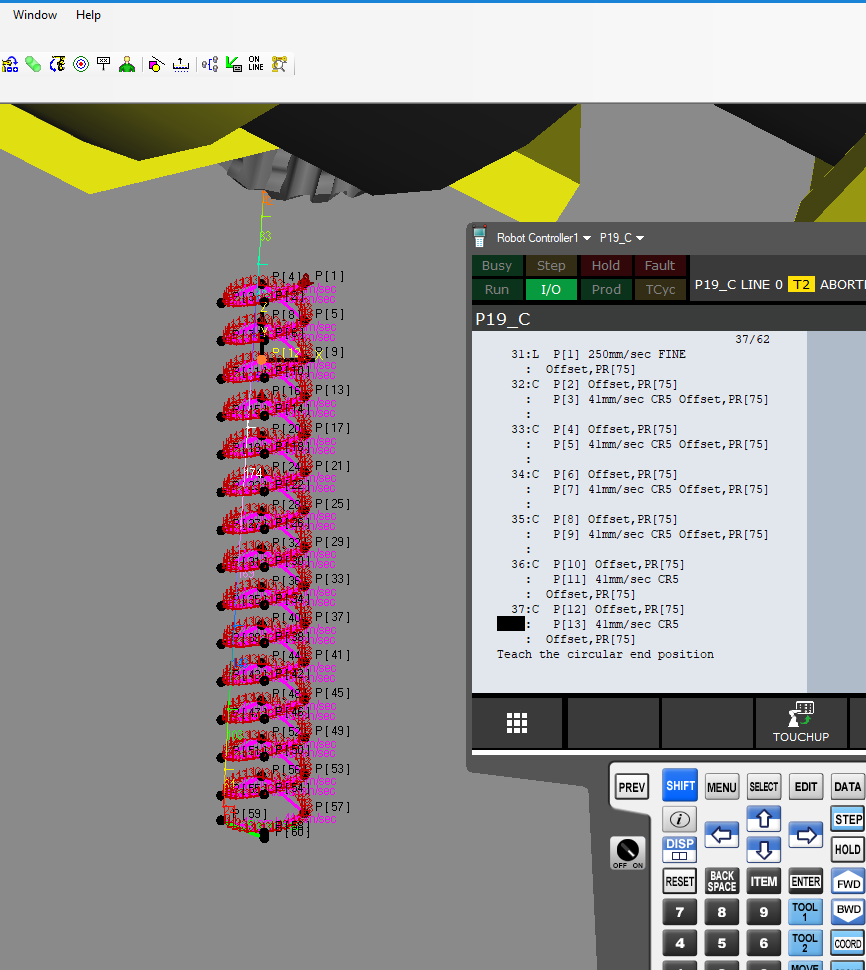Open the Window menu
Viewport: 866px width, 970px height.
35,15
